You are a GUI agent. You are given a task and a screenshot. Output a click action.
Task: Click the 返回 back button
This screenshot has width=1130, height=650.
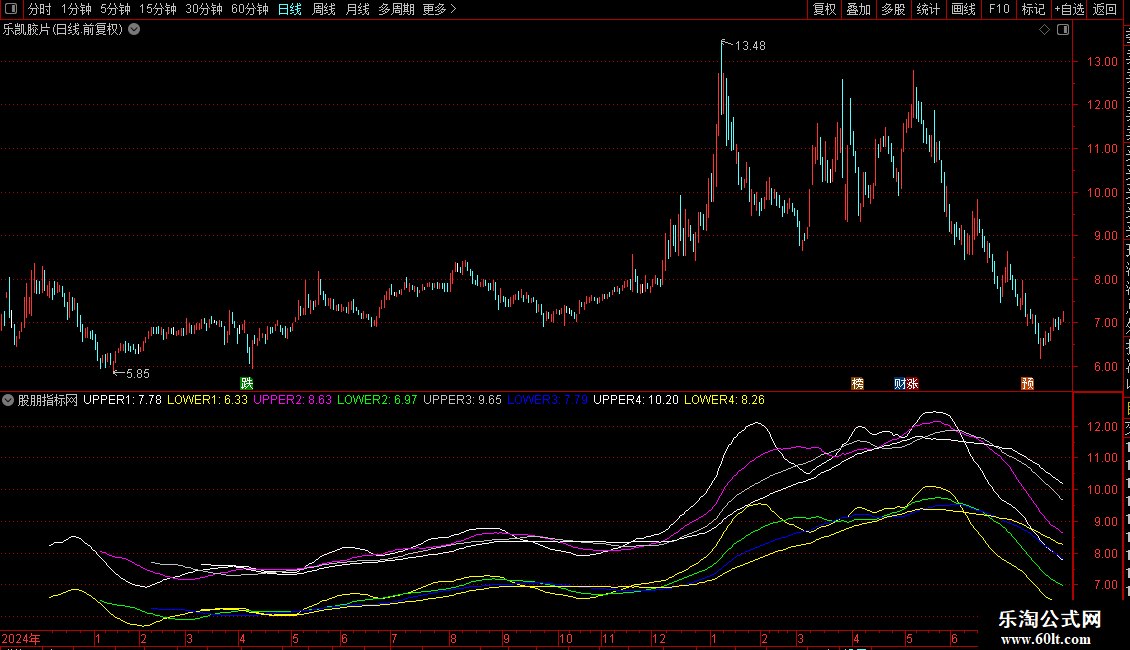1104,9
